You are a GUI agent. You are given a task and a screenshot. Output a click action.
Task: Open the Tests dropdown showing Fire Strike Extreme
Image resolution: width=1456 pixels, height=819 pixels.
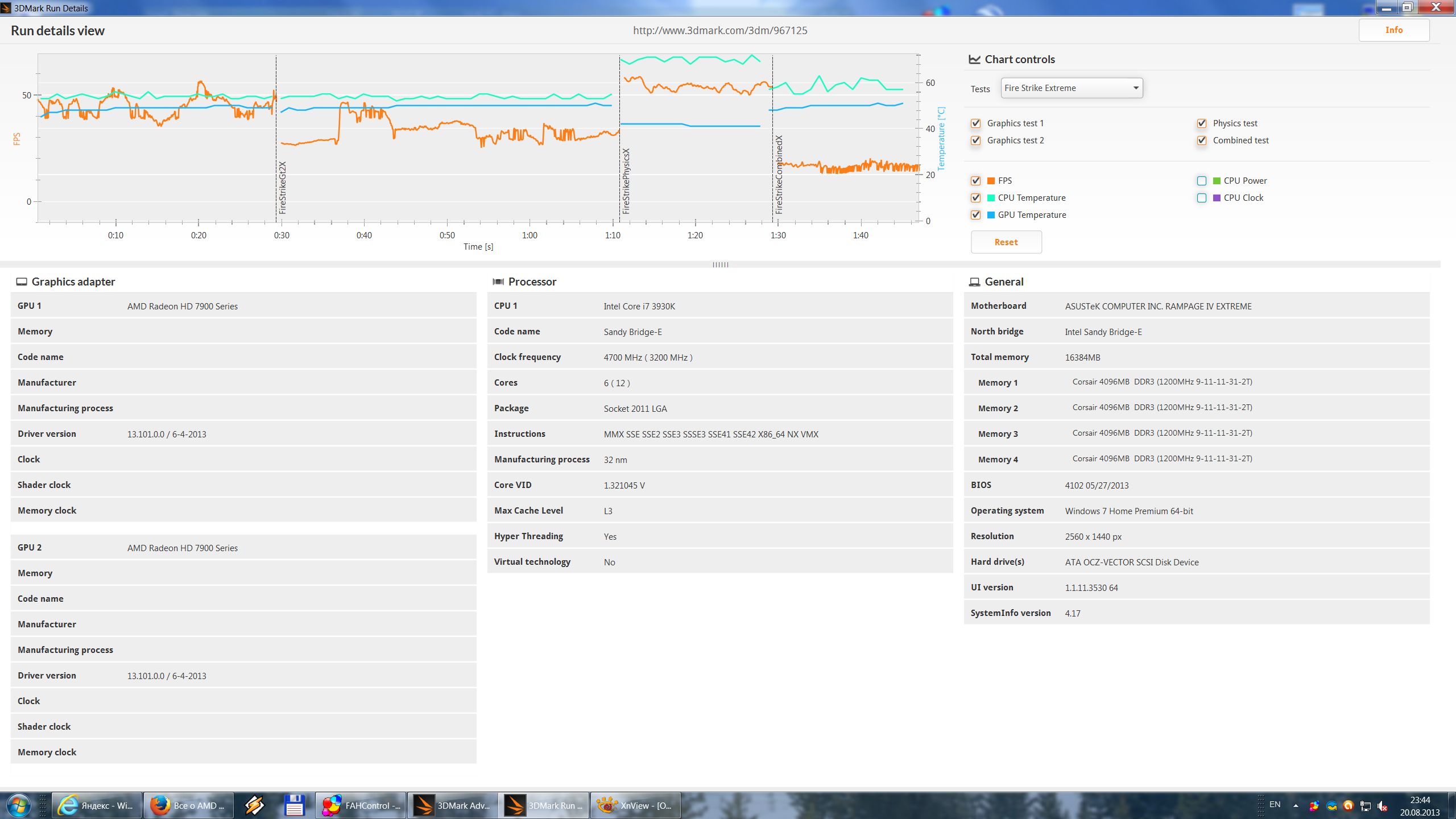tap(1072, 88)
